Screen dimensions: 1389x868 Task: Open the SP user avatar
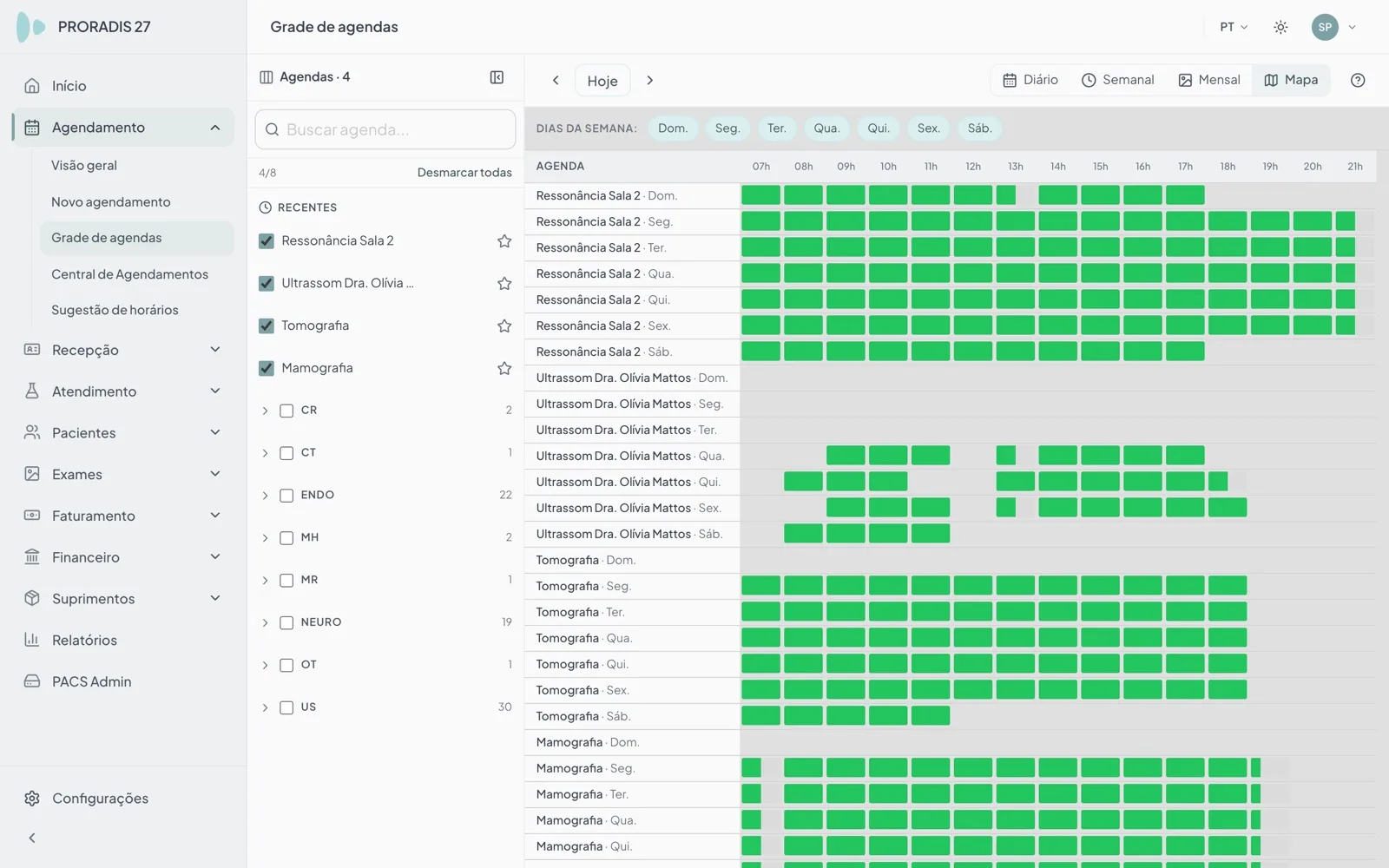click(1325, 27)
